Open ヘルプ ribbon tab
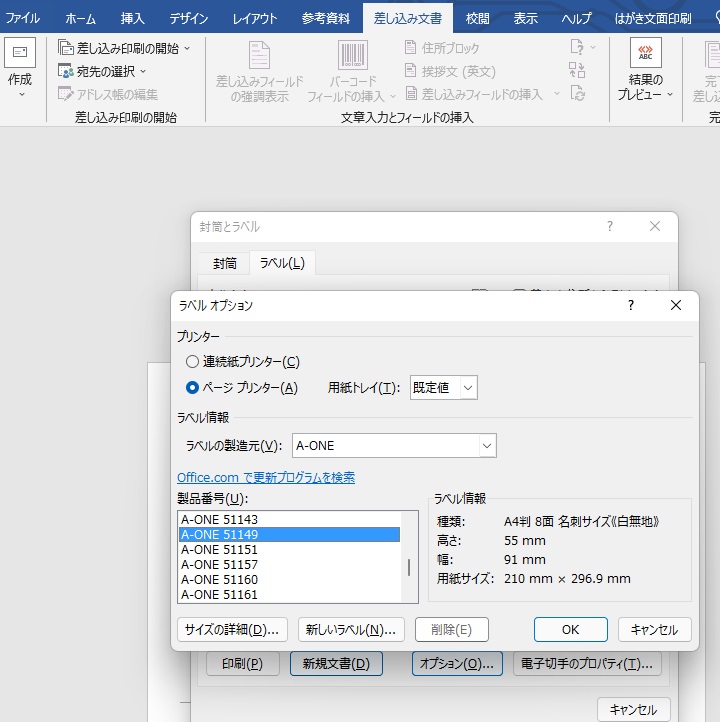 (x=576, y=18)
